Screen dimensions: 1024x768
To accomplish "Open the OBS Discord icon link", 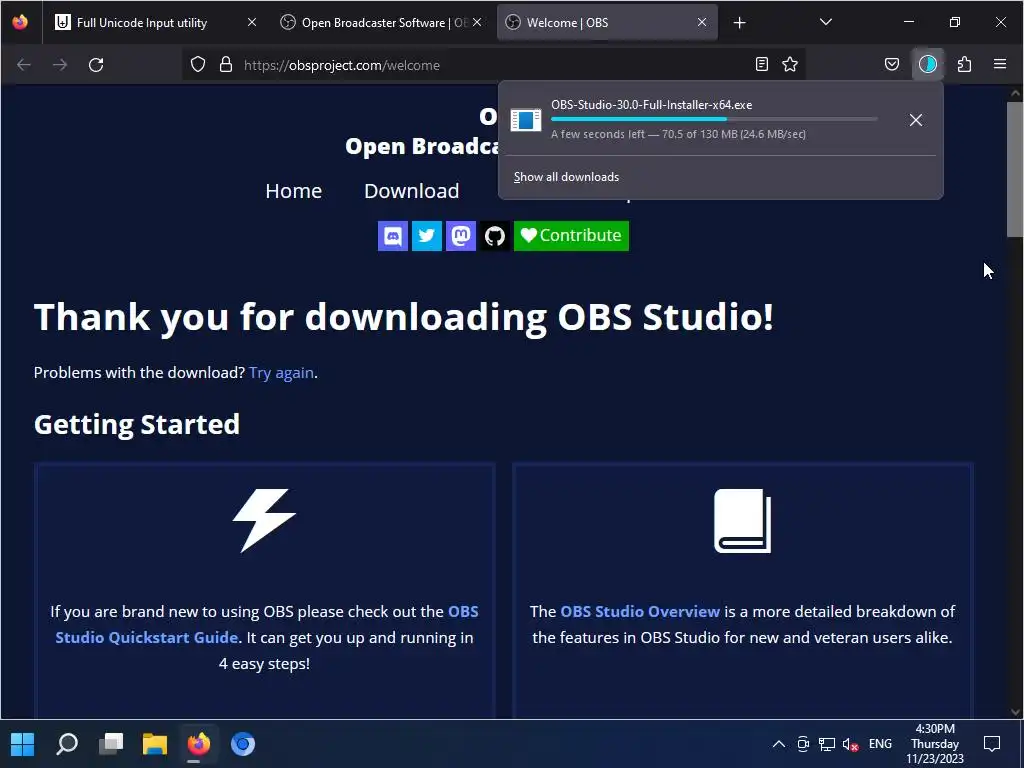I will pyautogui.click(x=392, y=236).
